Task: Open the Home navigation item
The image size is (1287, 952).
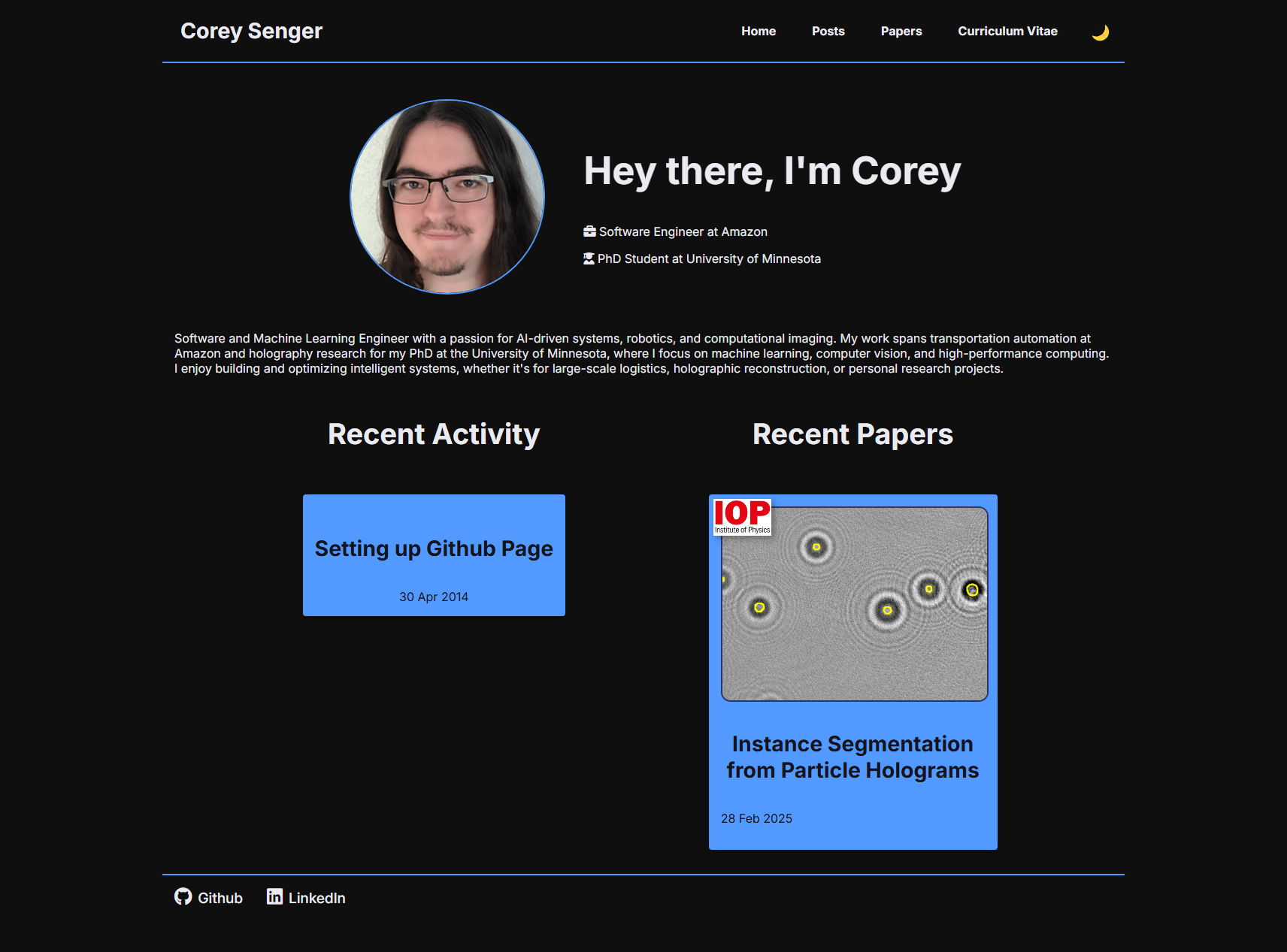Action: 758,32
